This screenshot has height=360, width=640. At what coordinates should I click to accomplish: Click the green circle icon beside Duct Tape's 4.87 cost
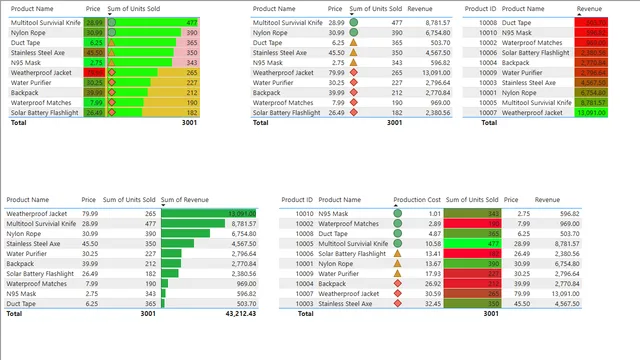(x=398, y=233)
